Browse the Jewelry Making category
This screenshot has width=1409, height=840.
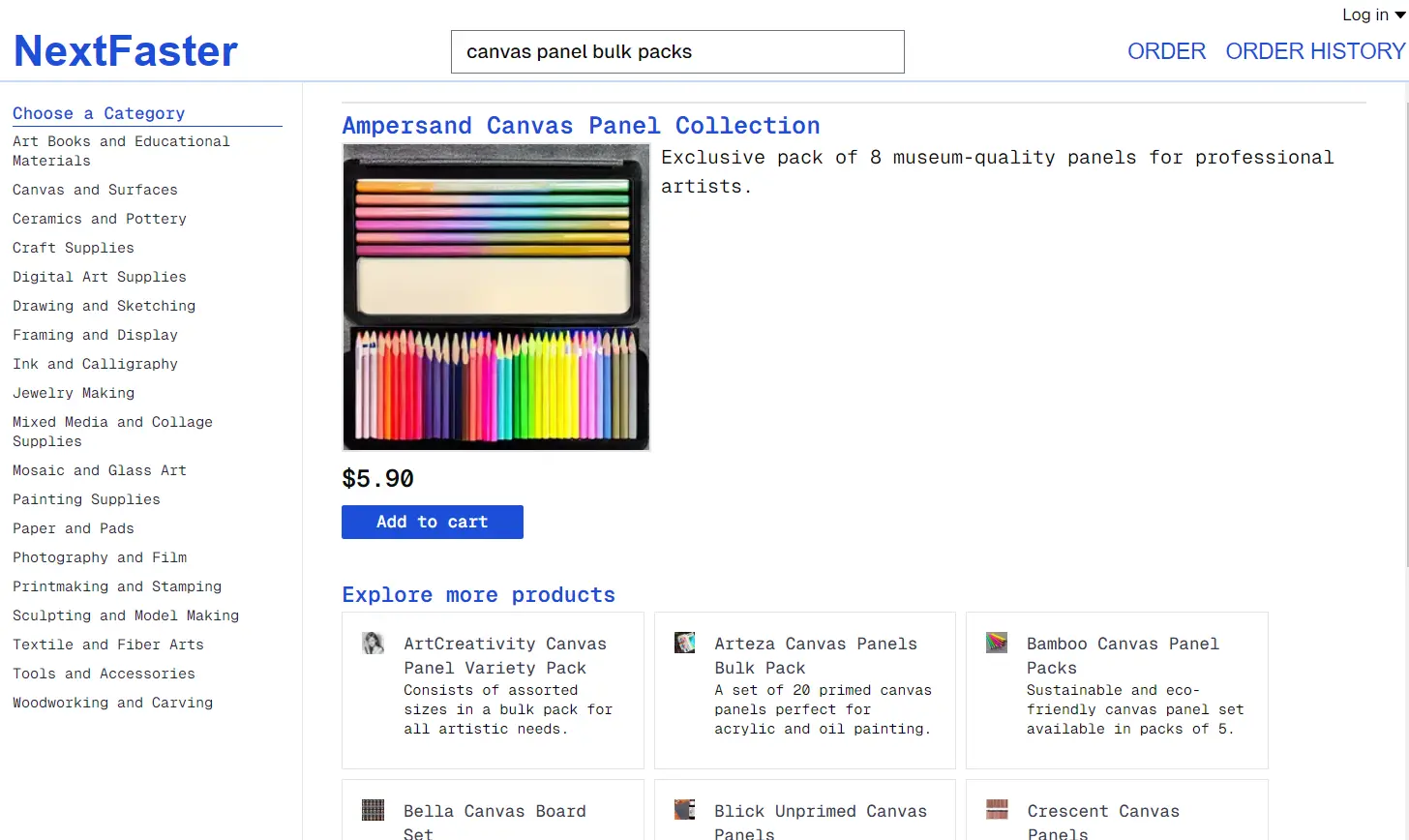click(x=74, y=393)
